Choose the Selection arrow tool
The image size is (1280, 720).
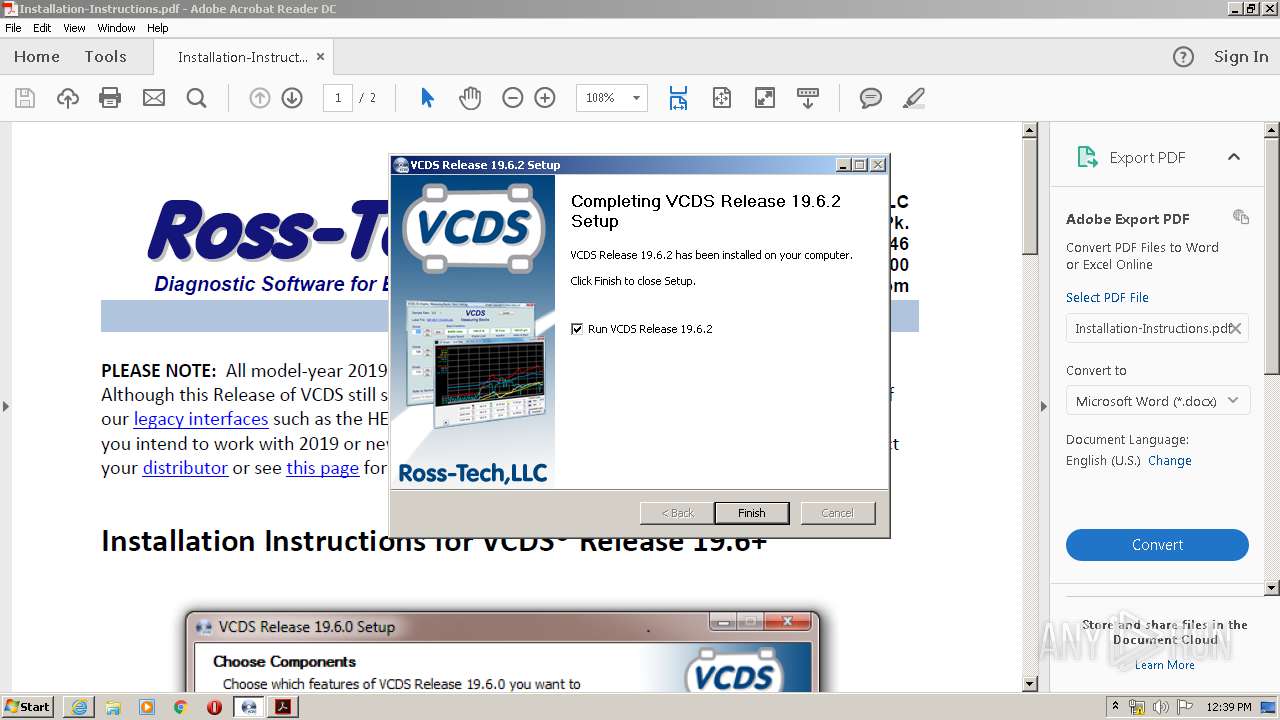[x=427, y=98]
